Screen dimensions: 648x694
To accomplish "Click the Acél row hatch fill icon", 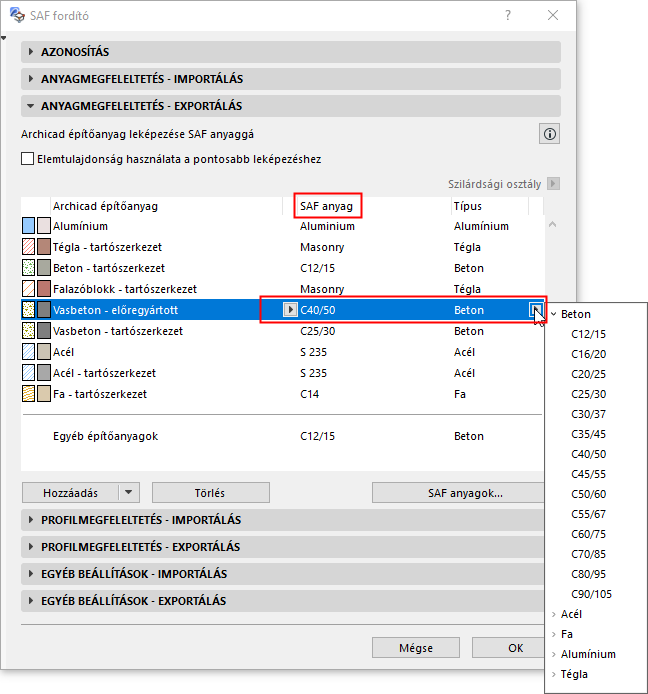I will (28, 352).
